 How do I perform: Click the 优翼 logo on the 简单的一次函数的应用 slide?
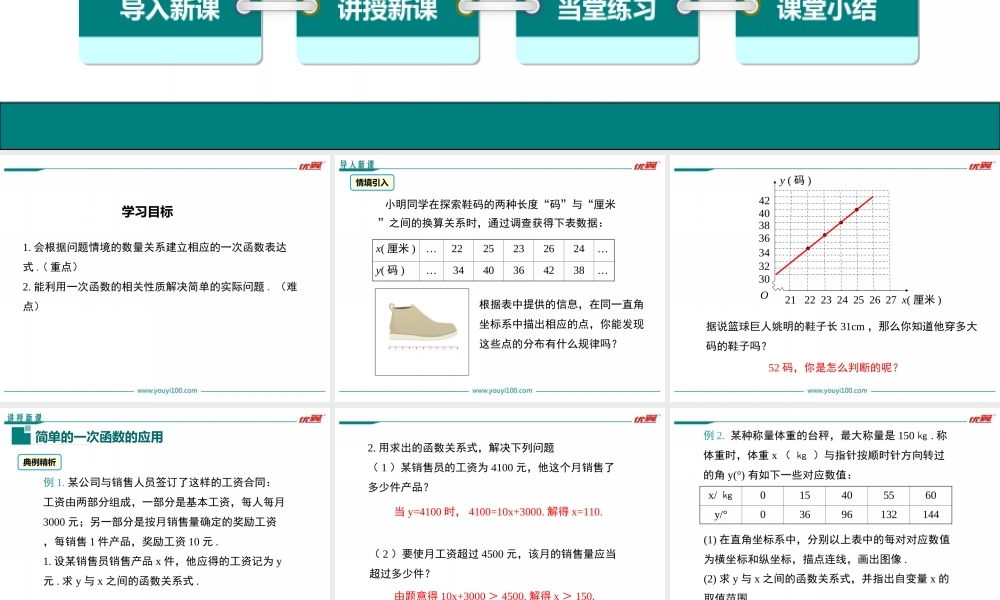pyautogui.click(x=310, y=419)
